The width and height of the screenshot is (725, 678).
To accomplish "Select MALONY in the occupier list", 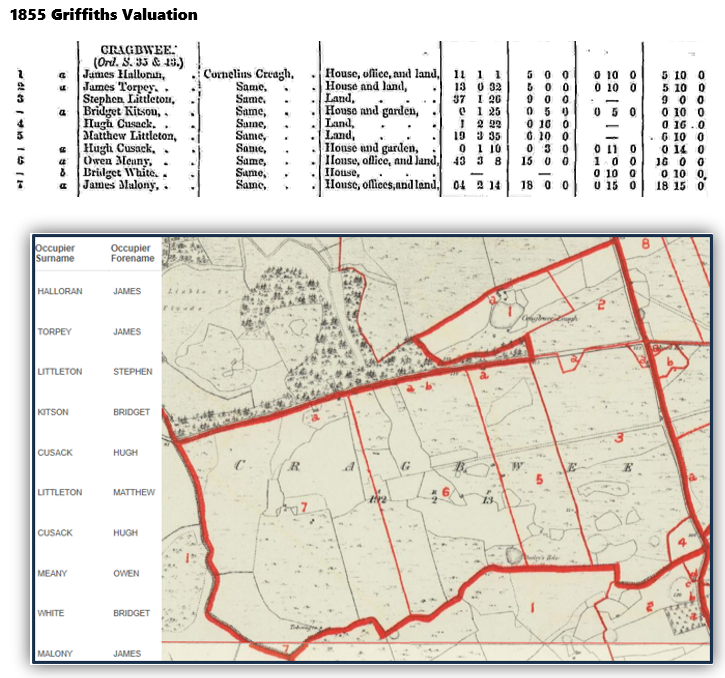I will click(55, 654).
